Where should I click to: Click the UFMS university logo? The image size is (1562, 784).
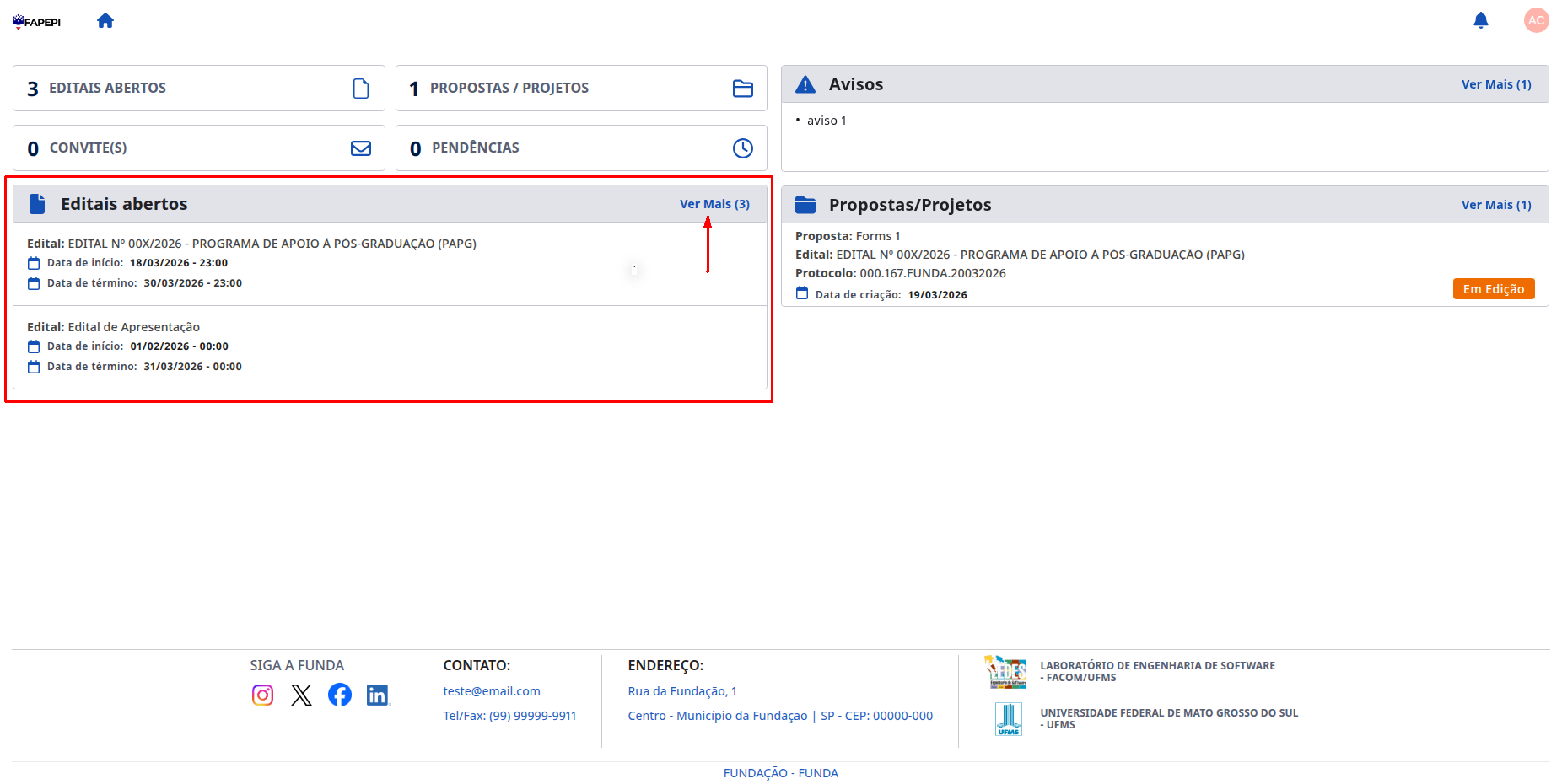point(1009,719)
